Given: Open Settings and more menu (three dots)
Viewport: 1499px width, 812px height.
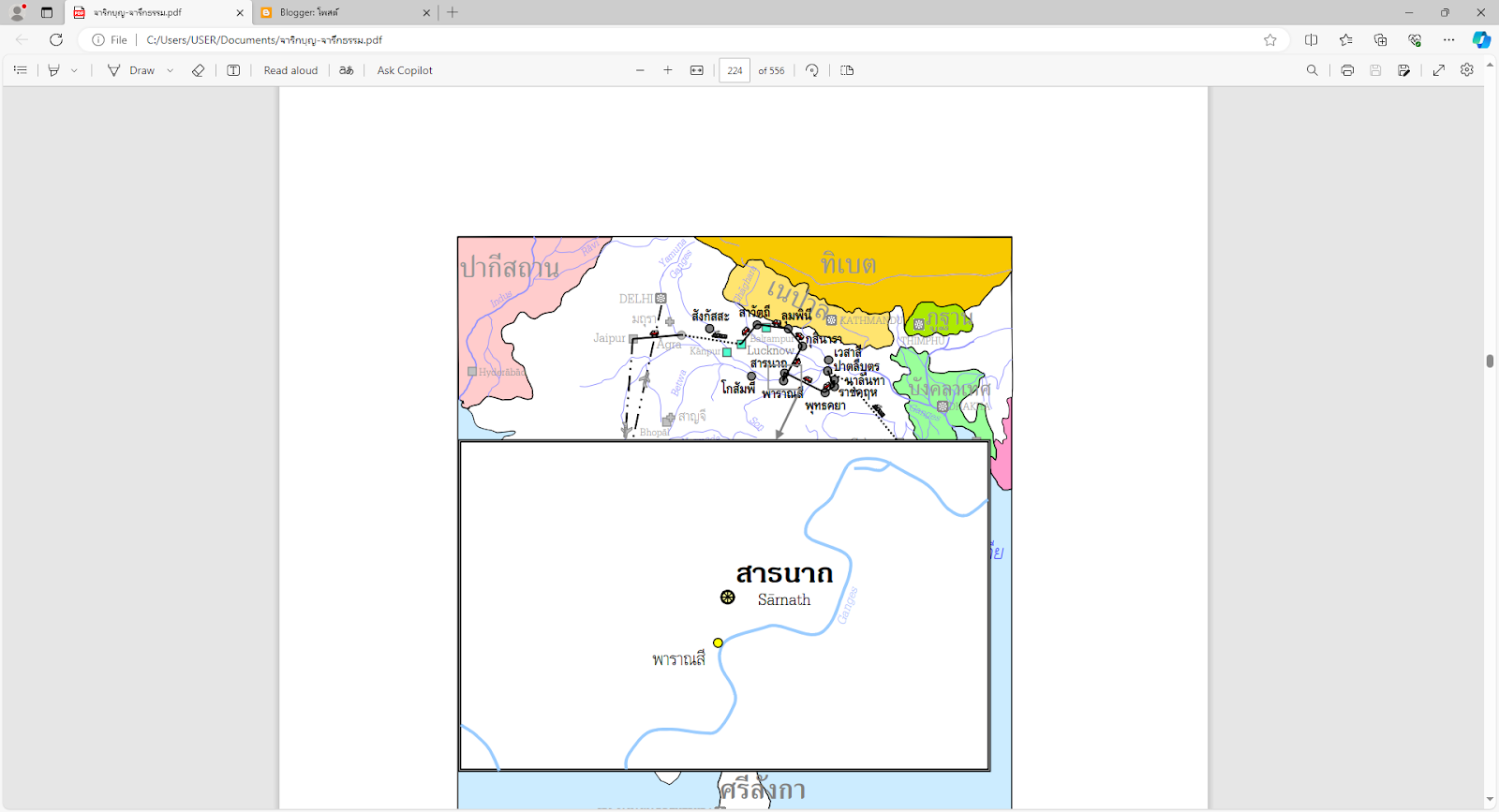Looking at the screenshot, I should click(x=1448, y=39).
